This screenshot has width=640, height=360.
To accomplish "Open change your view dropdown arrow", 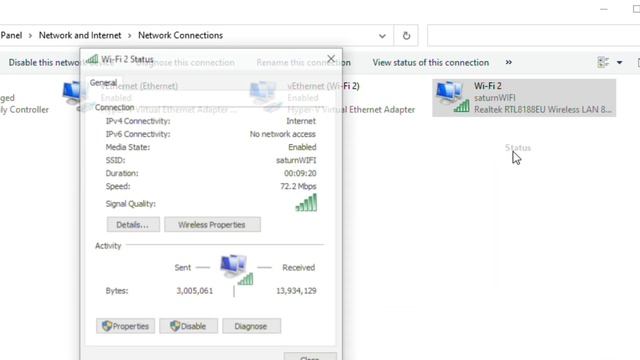I will [x=620, y=62].
